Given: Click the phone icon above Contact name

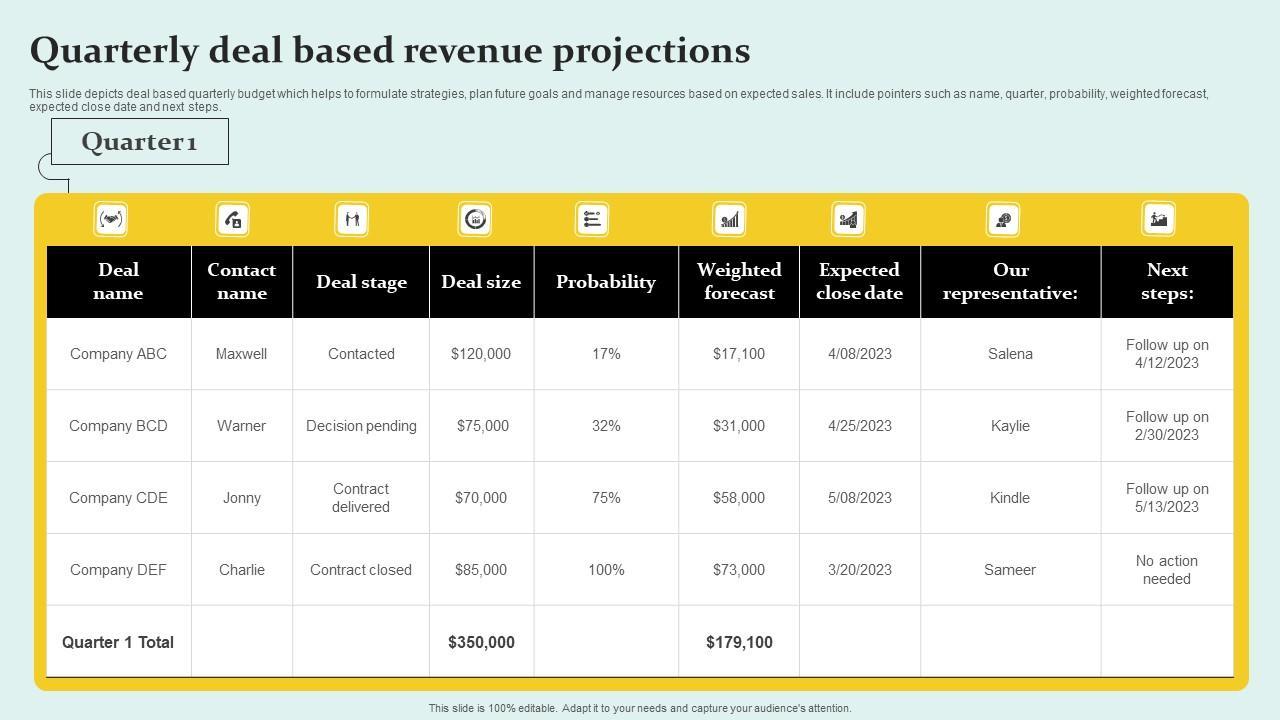Looking at the screenshot, I should (x=233, y=219).
